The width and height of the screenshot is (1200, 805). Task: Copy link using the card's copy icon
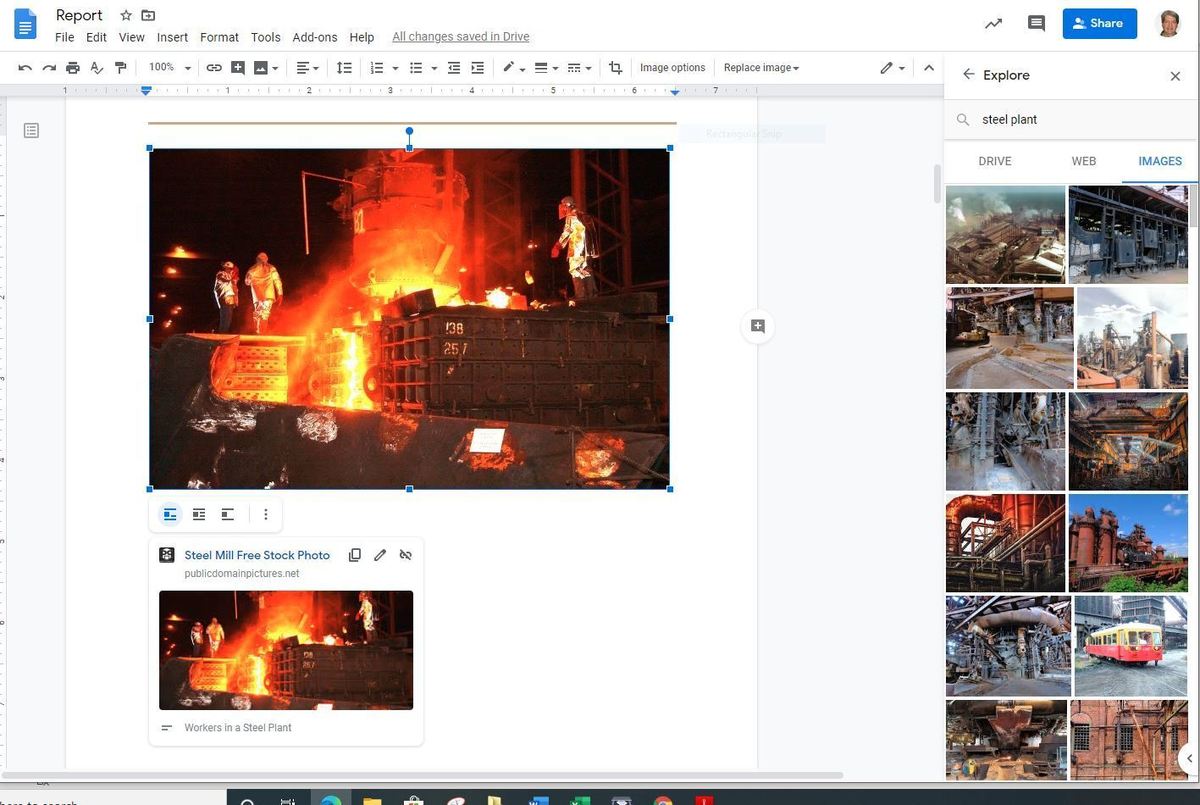355,555
